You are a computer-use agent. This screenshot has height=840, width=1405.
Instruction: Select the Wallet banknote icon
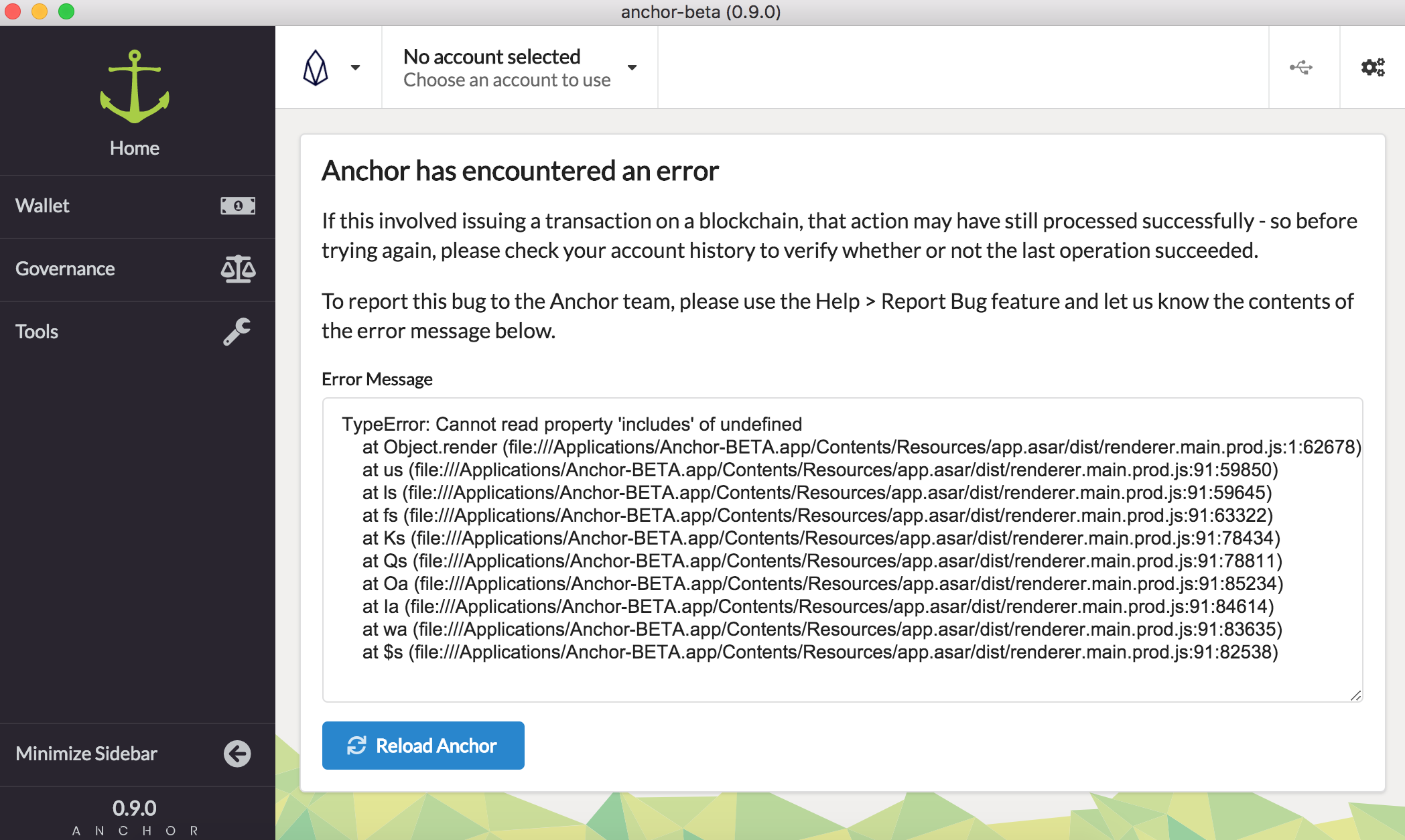pyautogui.click(x=238, y=206)
